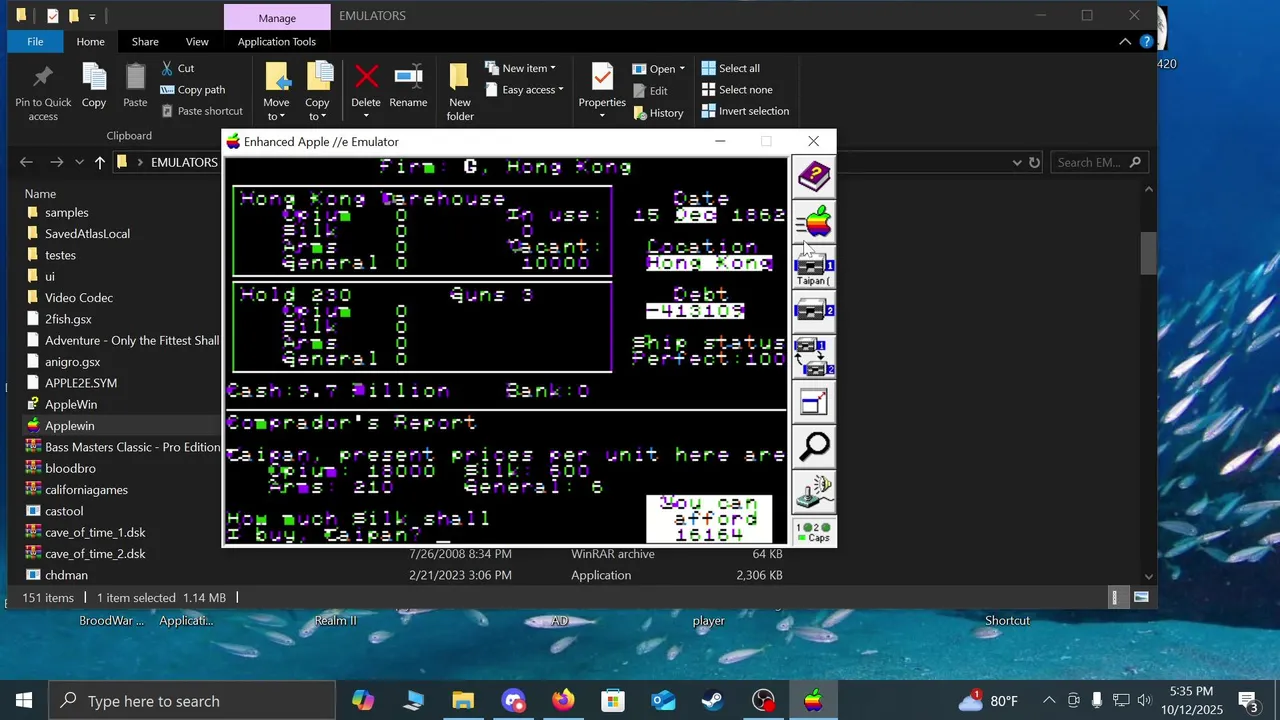
Task: Open the Copy to dropdown
Action: [317, 92]
